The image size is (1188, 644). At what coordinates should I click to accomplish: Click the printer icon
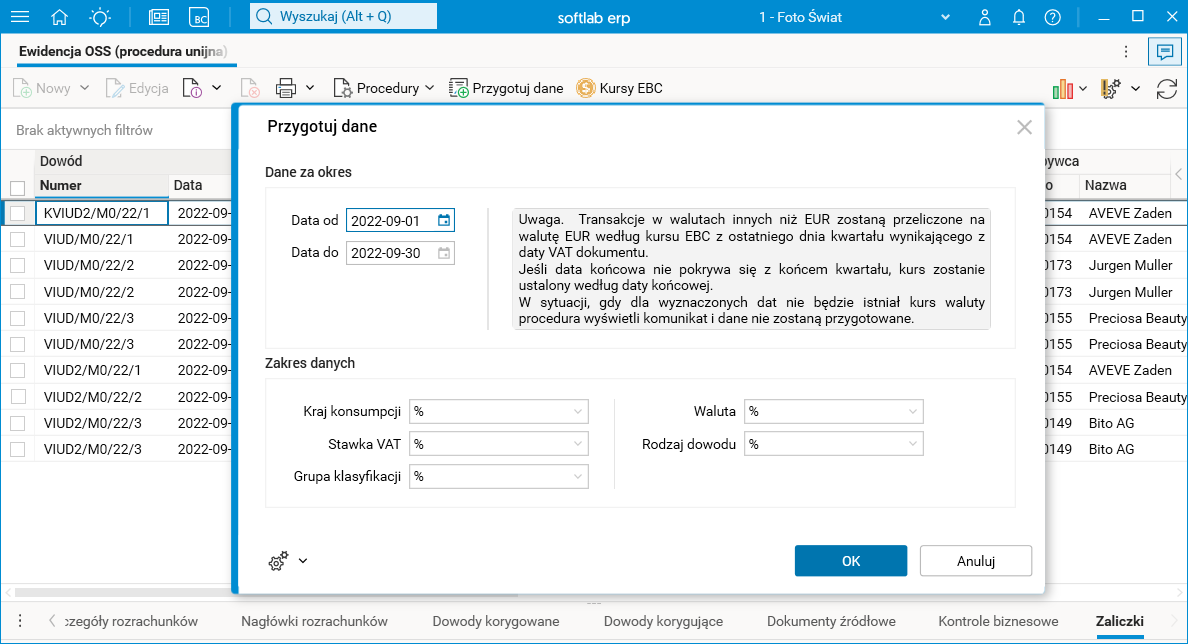(286, 89)
